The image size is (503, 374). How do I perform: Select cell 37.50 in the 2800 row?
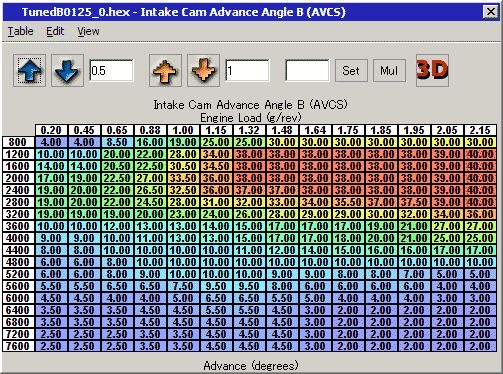(414, 202)
